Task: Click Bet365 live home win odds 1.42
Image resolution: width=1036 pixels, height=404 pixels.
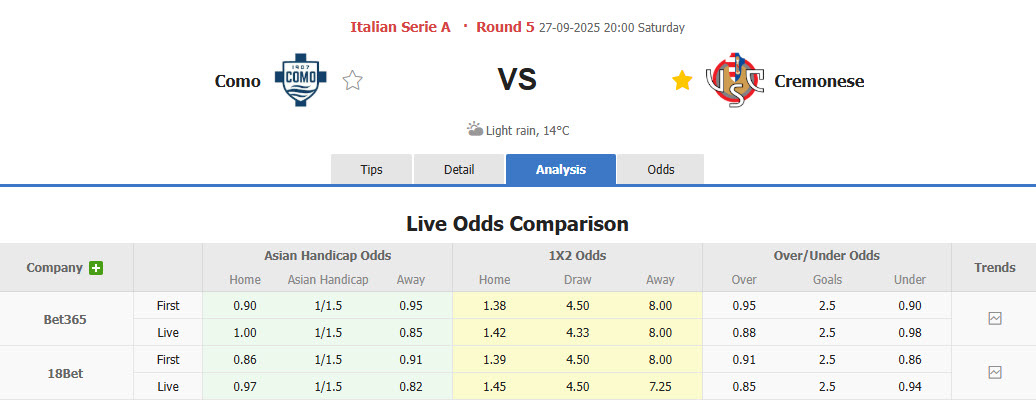Action: (495, 332)
